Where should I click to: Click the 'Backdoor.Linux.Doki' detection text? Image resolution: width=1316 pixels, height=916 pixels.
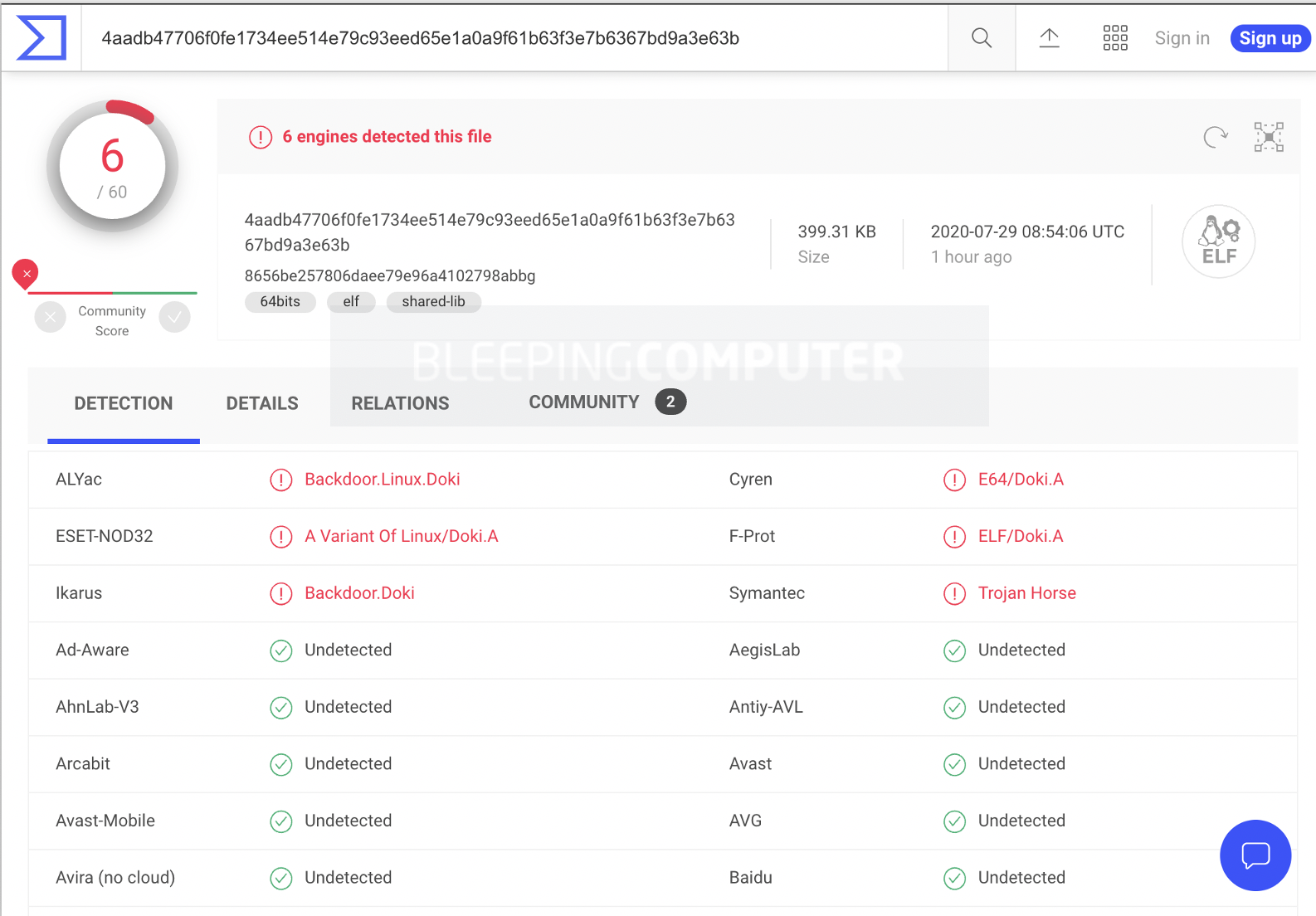click(x=382, y=480)
